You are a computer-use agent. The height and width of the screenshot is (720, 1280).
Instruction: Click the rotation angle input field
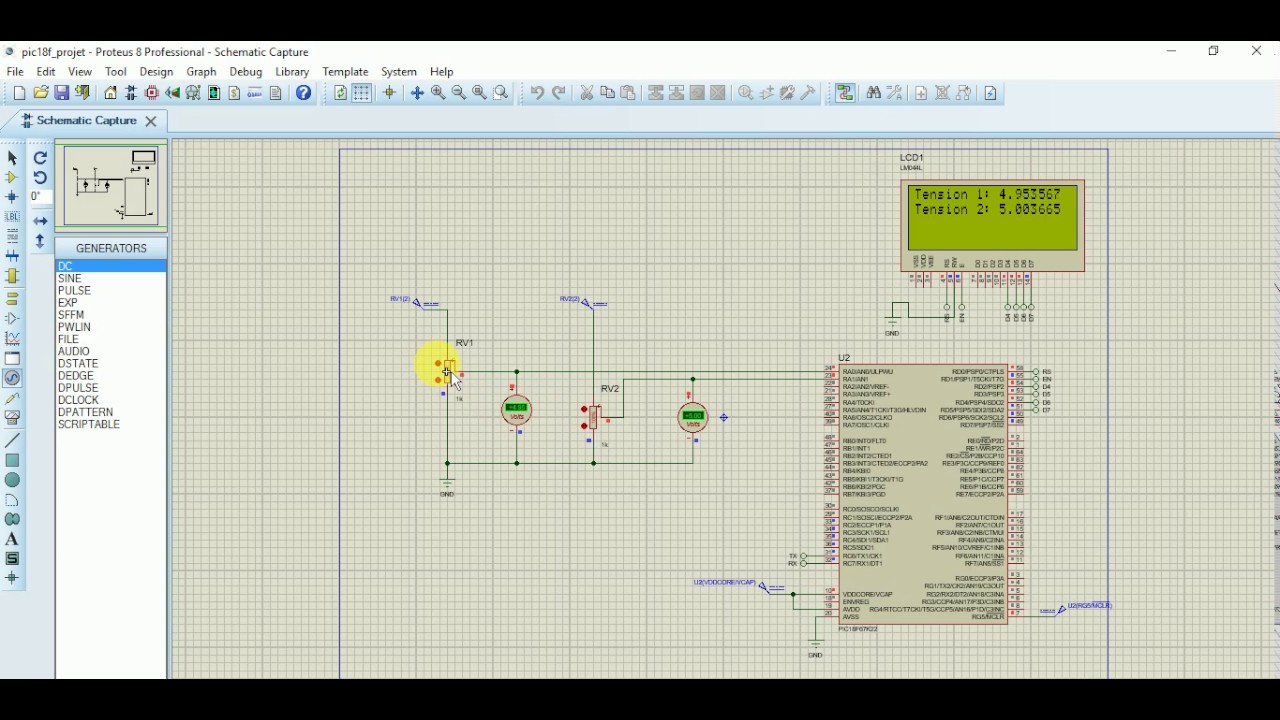coord(40,197)
